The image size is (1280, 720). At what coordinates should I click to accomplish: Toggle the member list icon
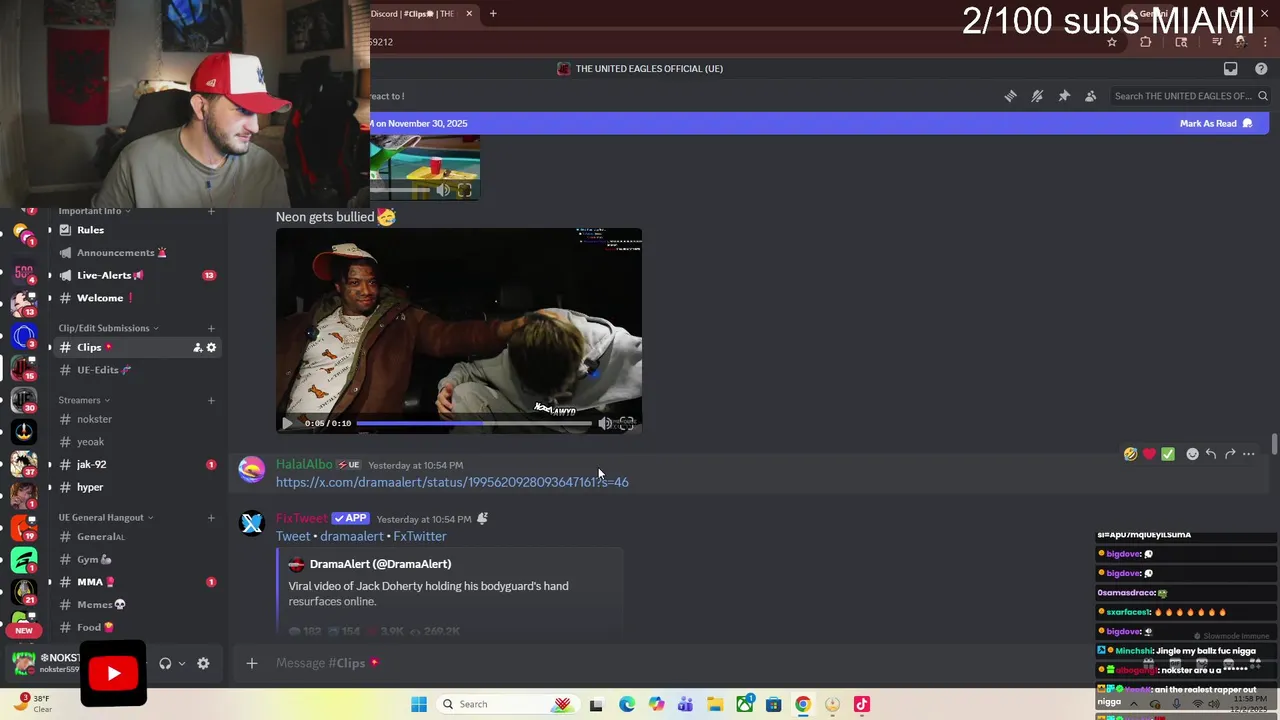tap(1091, 96)
